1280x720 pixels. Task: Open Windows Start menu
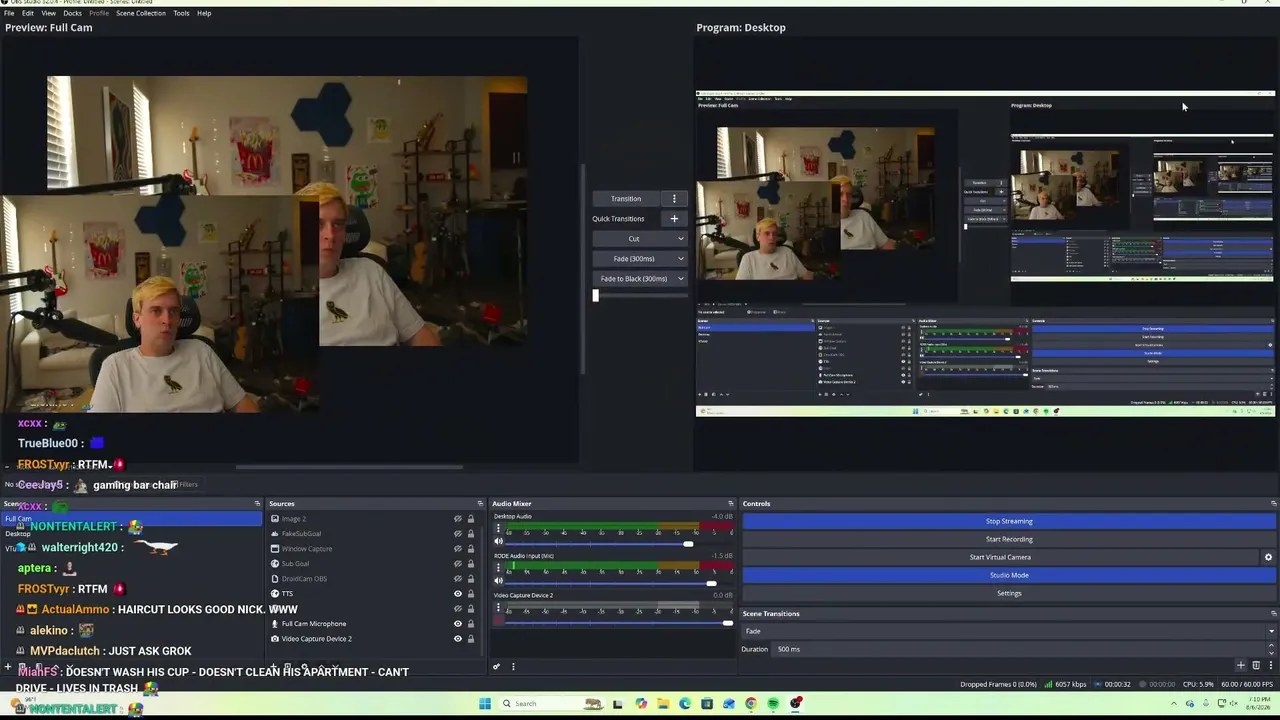tap(485, 704)
